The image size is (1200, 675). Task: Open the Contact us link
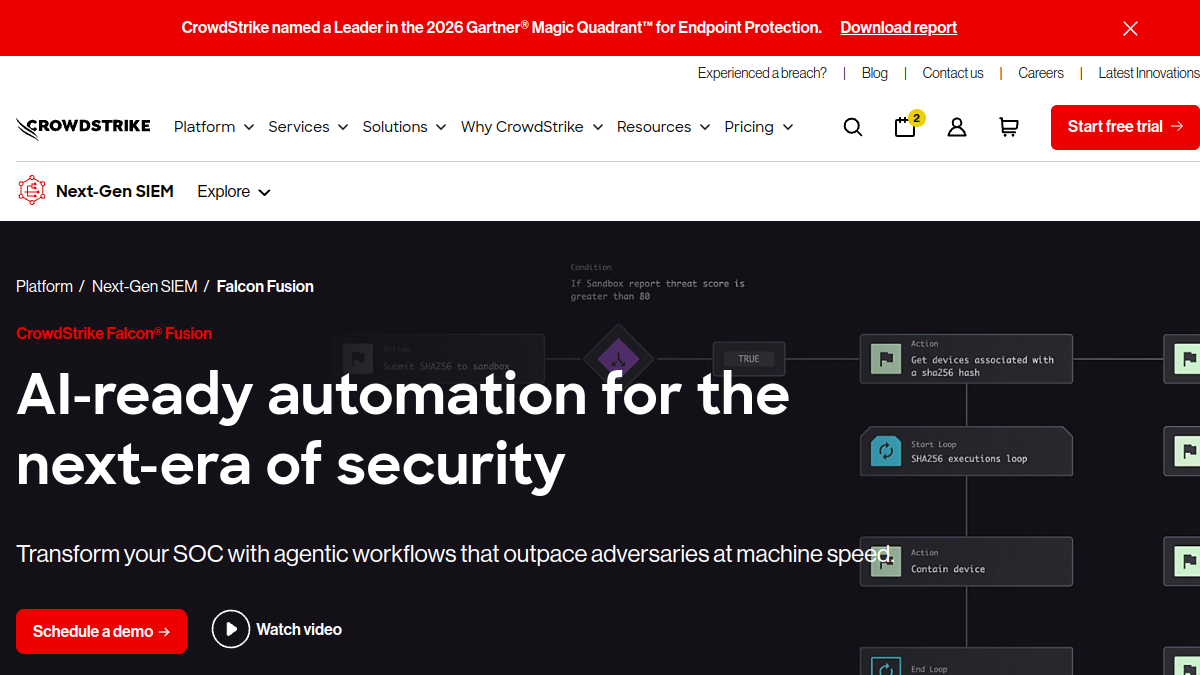tap(953, 73)
